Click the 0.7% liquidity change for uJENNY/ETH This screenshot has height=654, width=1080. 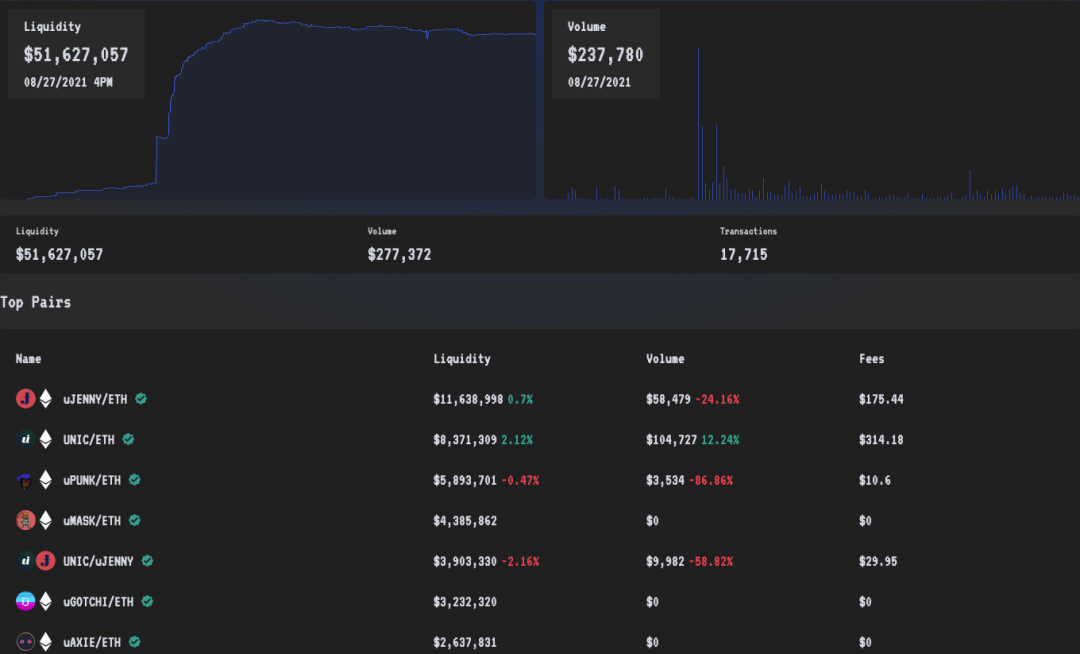coord(520,399)
